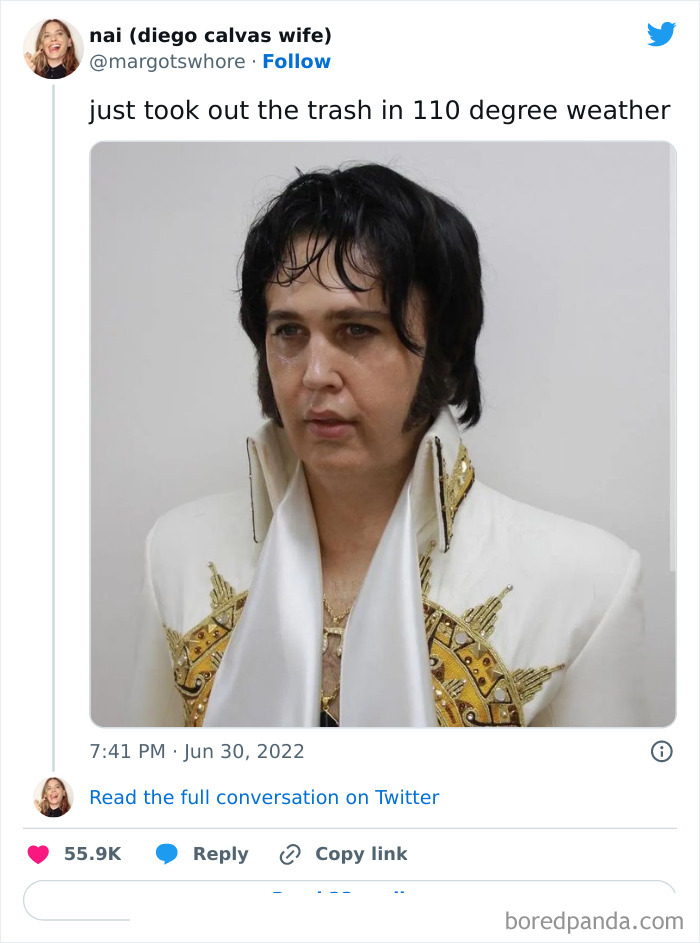This screenshot has height=943, width=700.
Task: Click the small avatar beside the conversation link
Action: (x=53, y=797)
